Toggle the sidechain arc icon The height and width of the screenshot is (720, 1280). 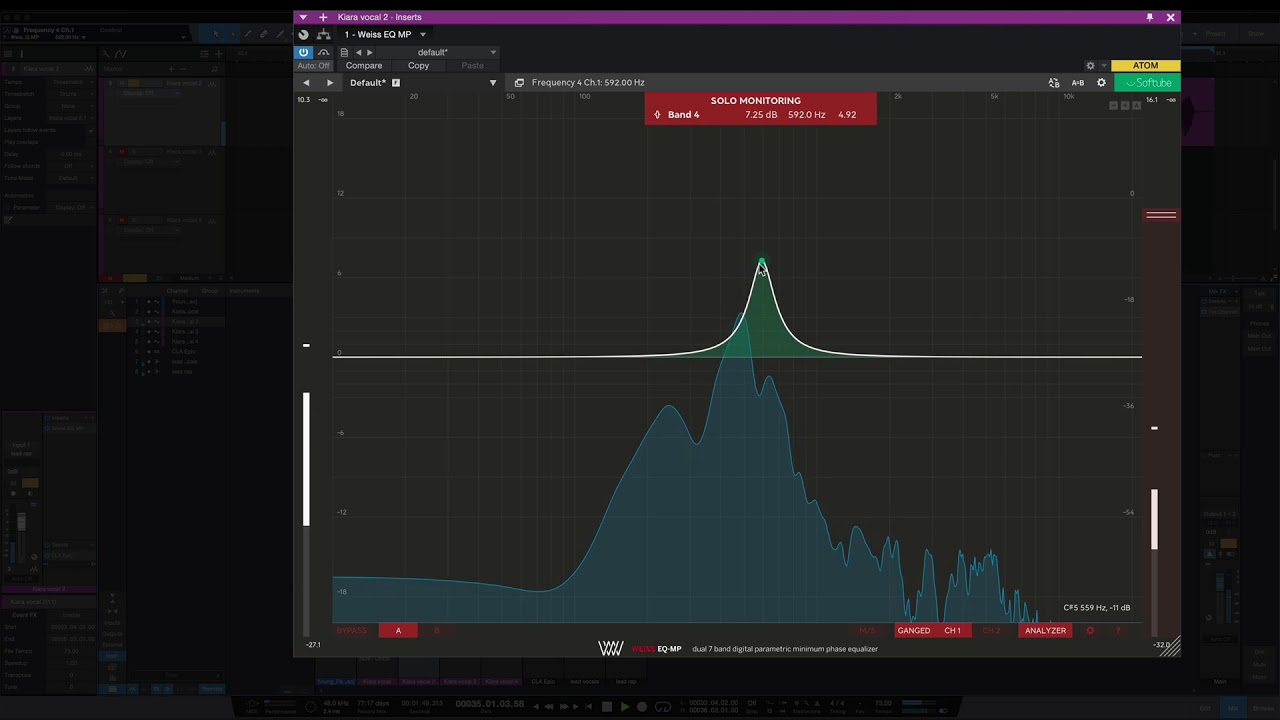point(323,52)
